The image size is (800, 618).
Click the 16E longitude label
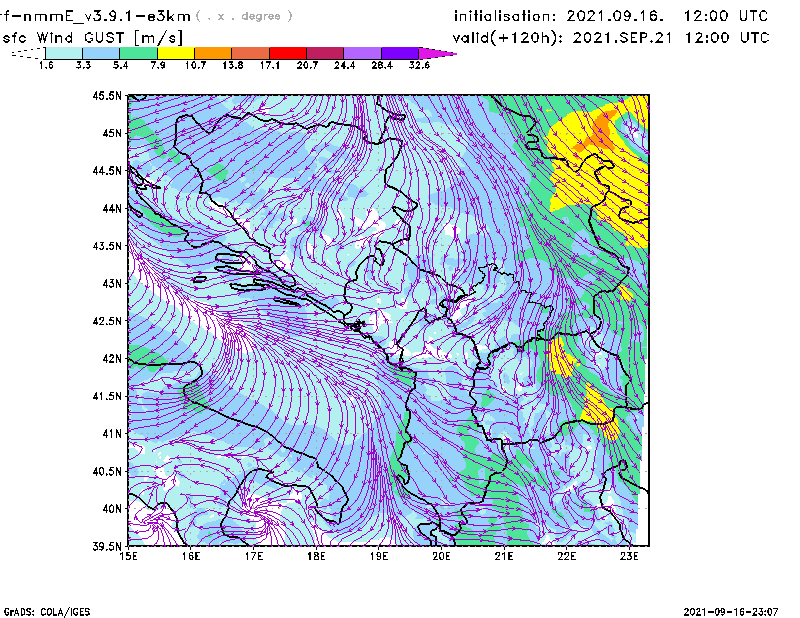click(x=191, y=556)
